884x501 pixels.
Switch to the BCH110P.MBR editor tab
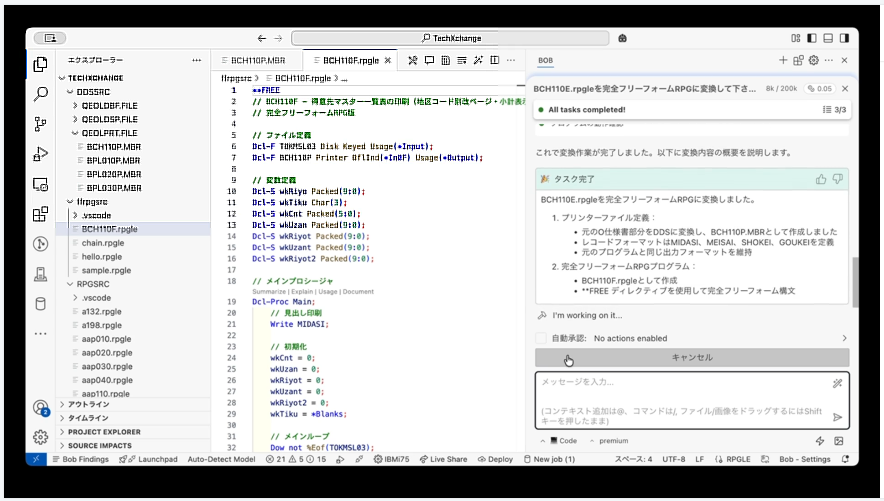pos(257,60)
